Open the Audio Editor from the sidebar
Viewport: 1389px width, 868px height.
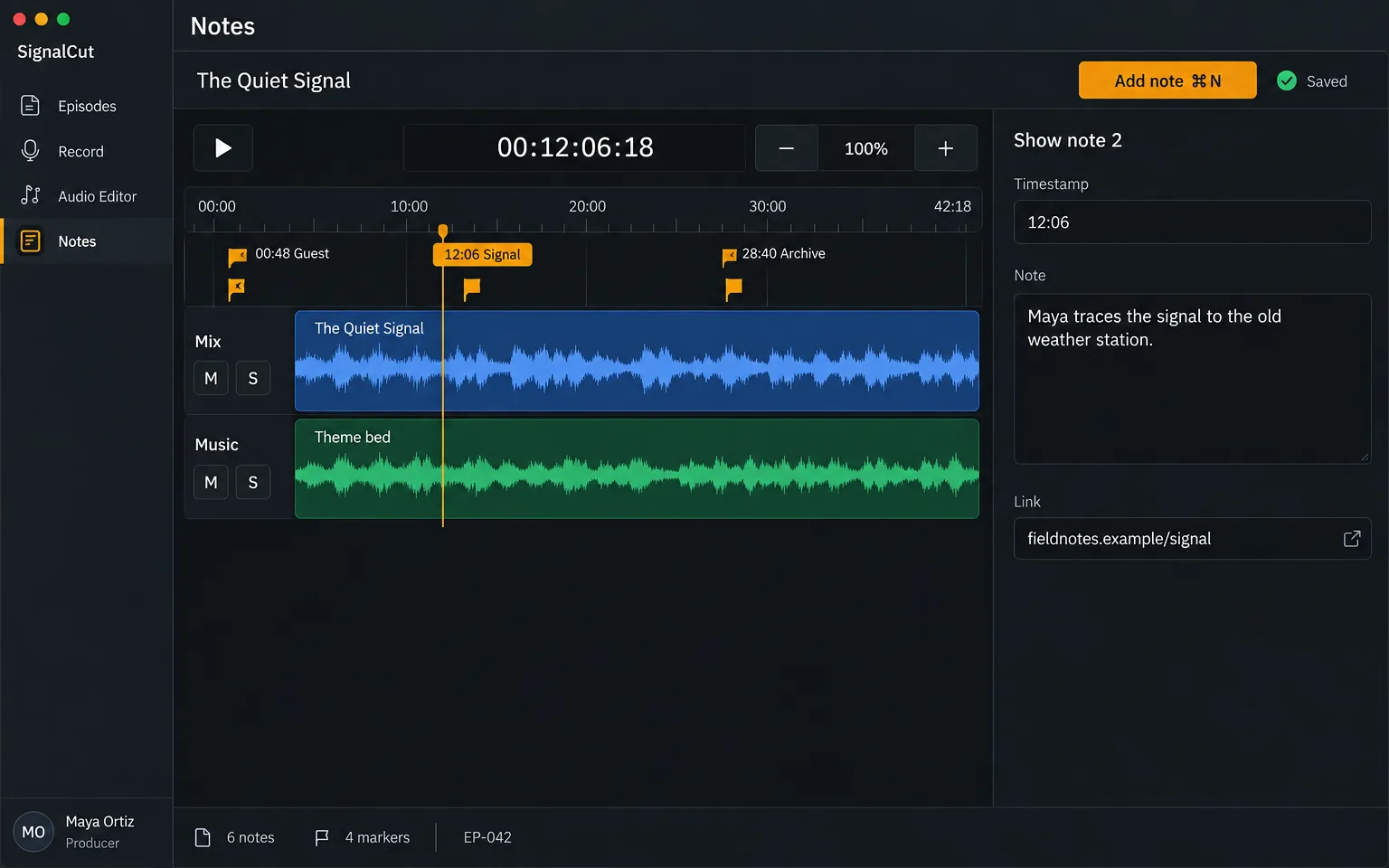point(87,196)
